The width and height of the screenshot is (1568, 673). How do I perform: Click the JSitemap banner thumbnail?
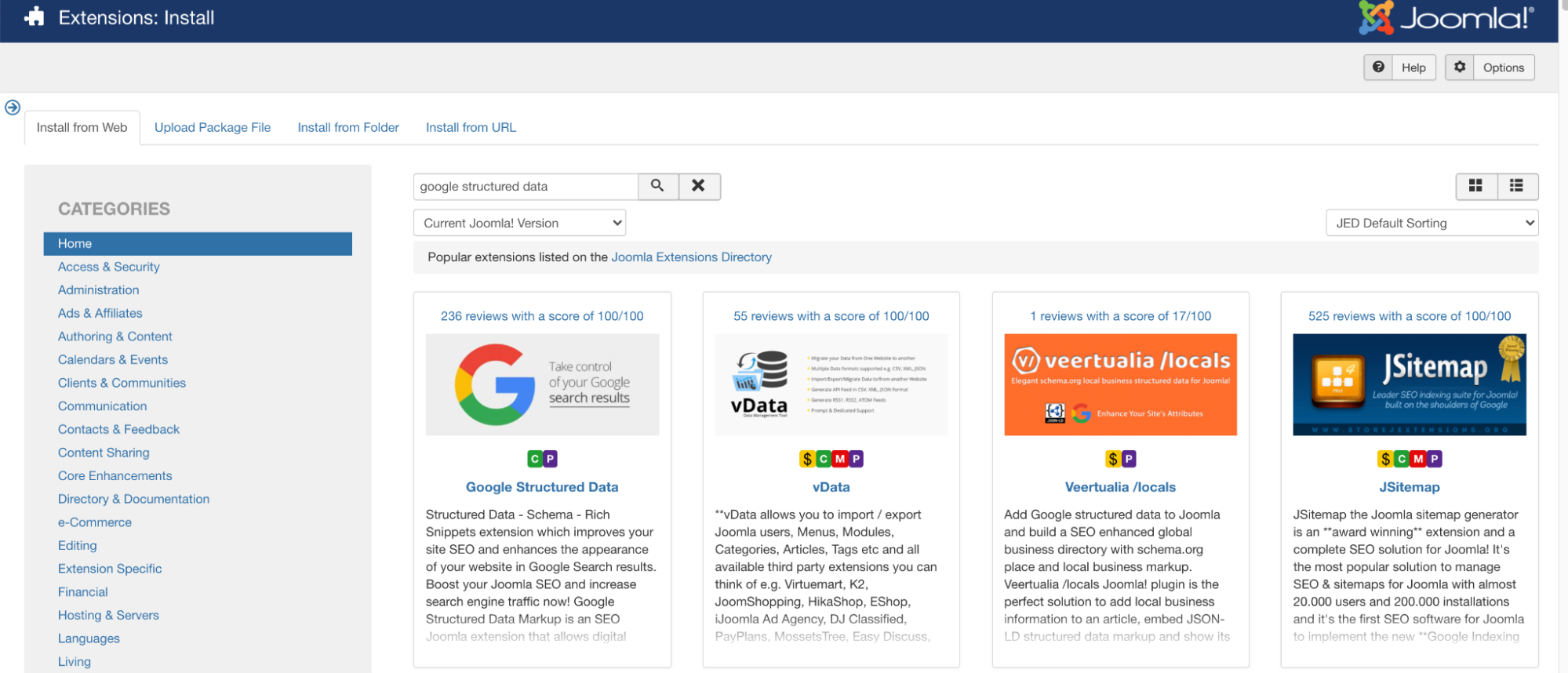(1409, 384)
